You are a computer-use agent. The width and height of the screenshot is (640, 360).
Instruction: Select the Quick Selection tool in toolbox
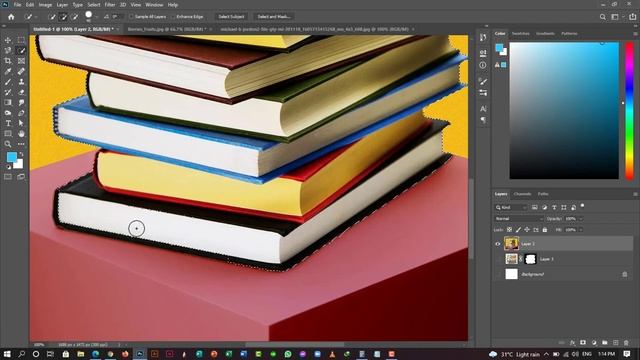(x=21, y=51)
